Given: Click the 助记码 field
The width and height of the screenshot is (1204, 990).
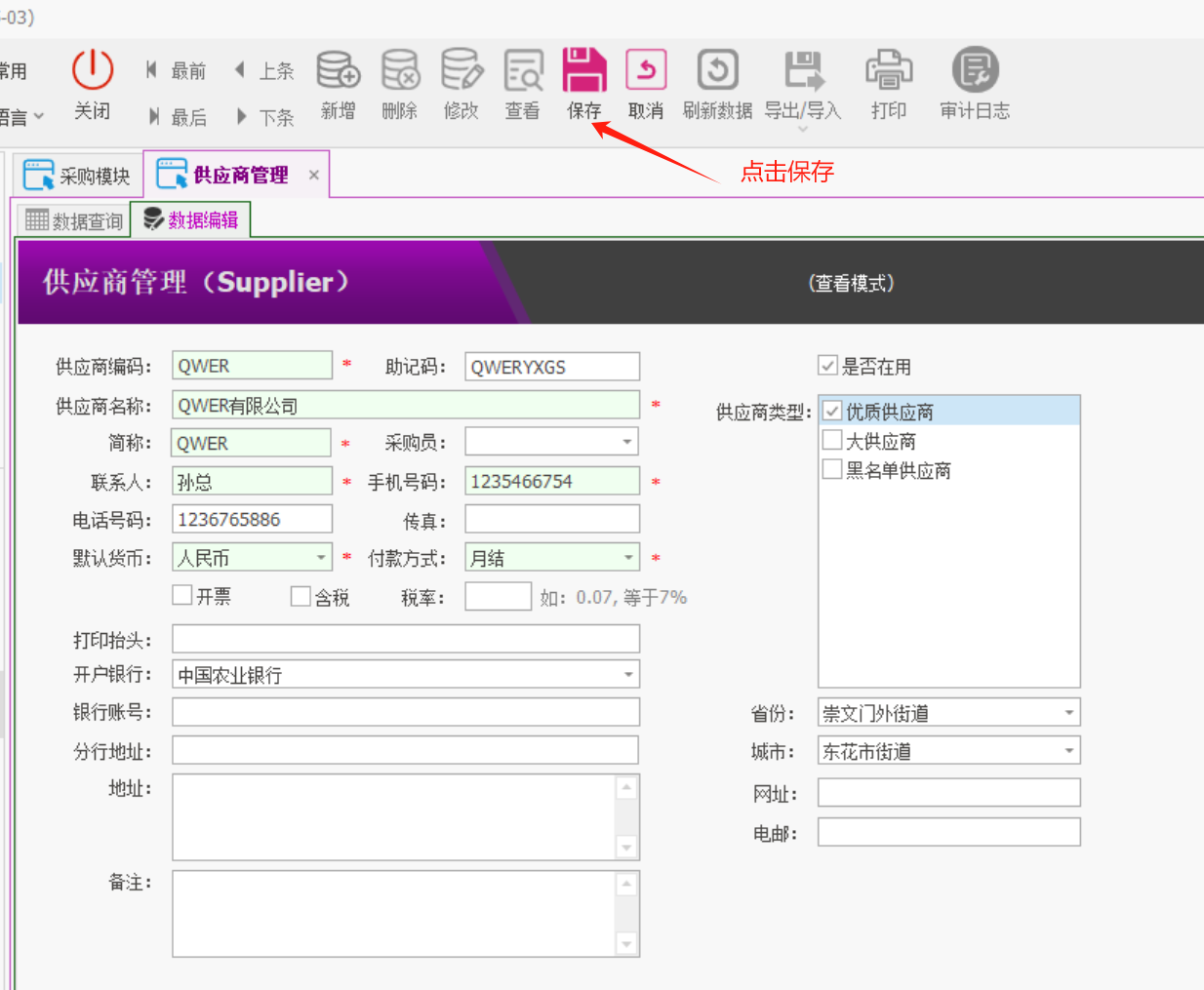Looking at the screenshot, I should 552,366.
